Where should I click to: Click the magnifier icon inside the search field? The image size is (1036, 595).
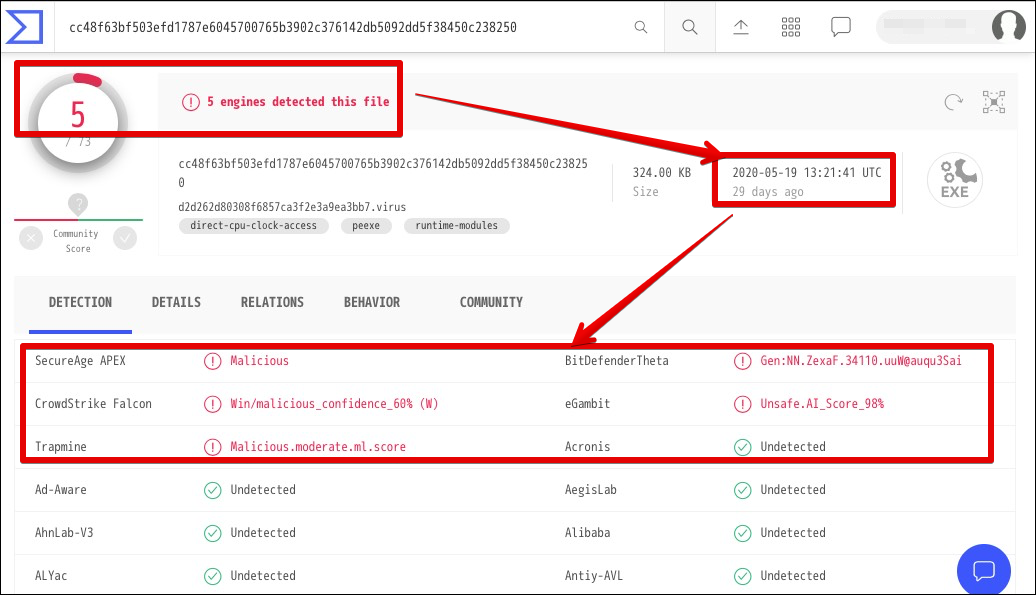[641, 27]
